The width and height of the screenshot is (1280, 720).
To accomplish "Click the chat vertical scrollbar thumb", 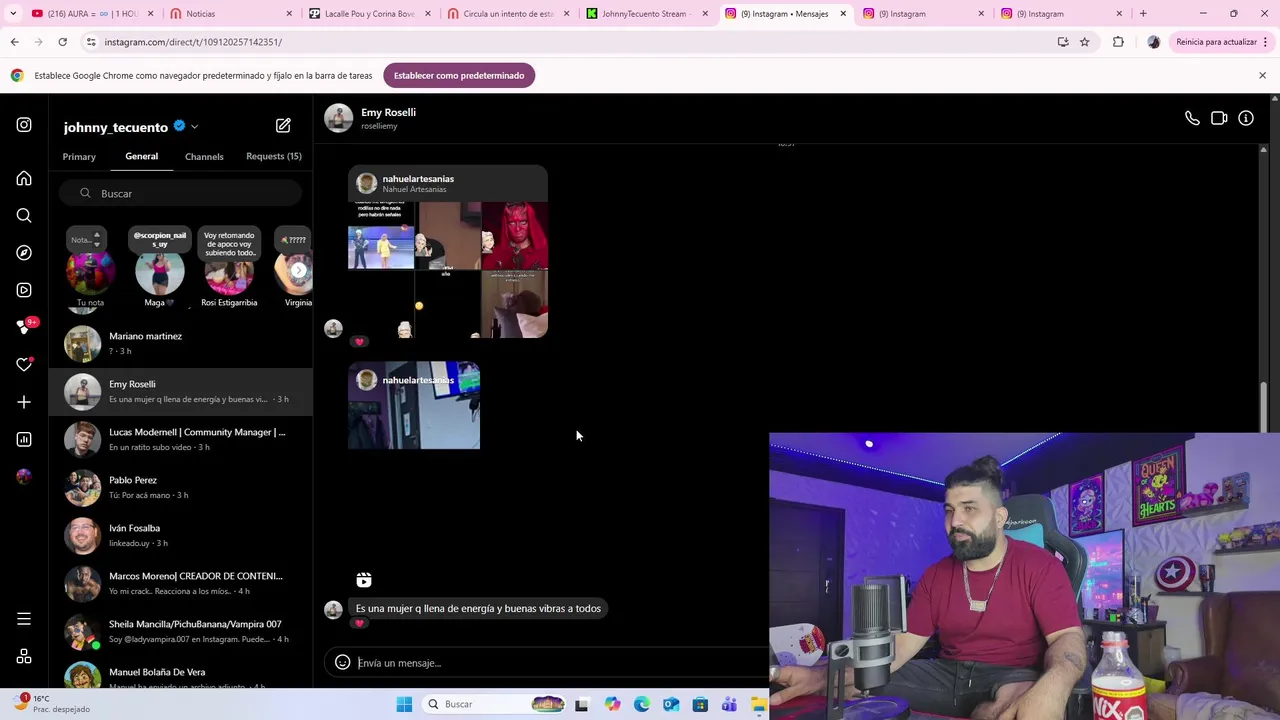I will [1263, 406].
